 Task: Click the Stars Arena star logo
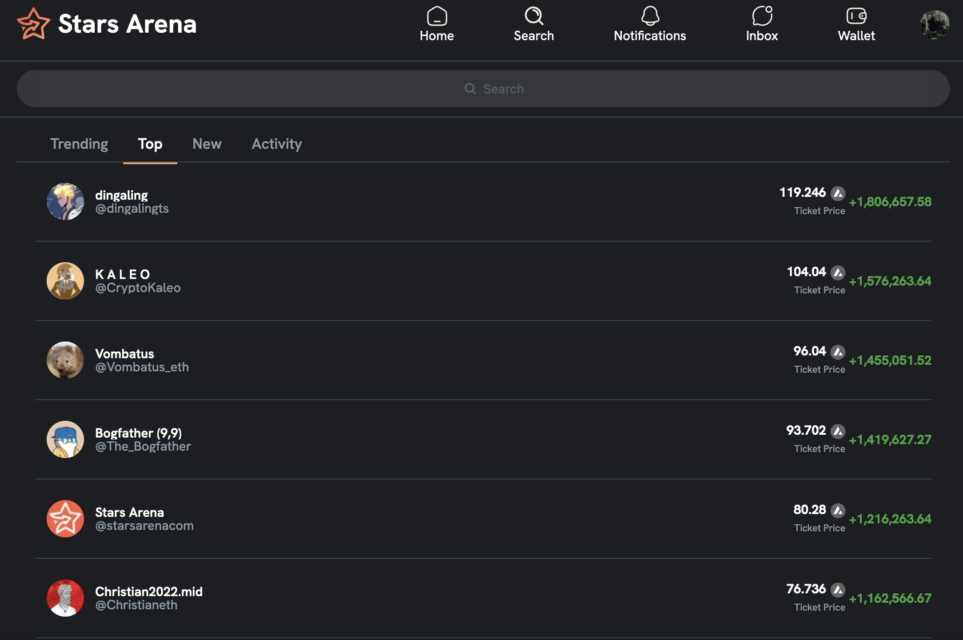(x=33, y=24)
